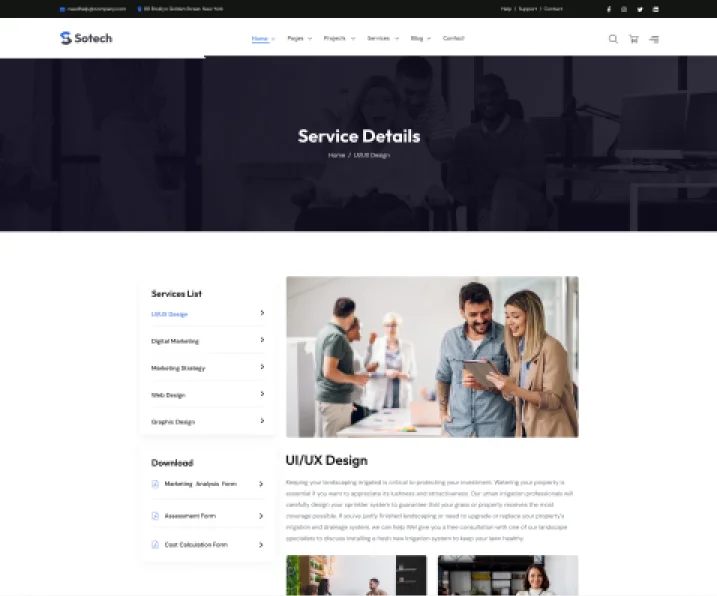The image size is (717, 596).
Task: Visit the Twitter profile icon
Action: click(640, 9)
